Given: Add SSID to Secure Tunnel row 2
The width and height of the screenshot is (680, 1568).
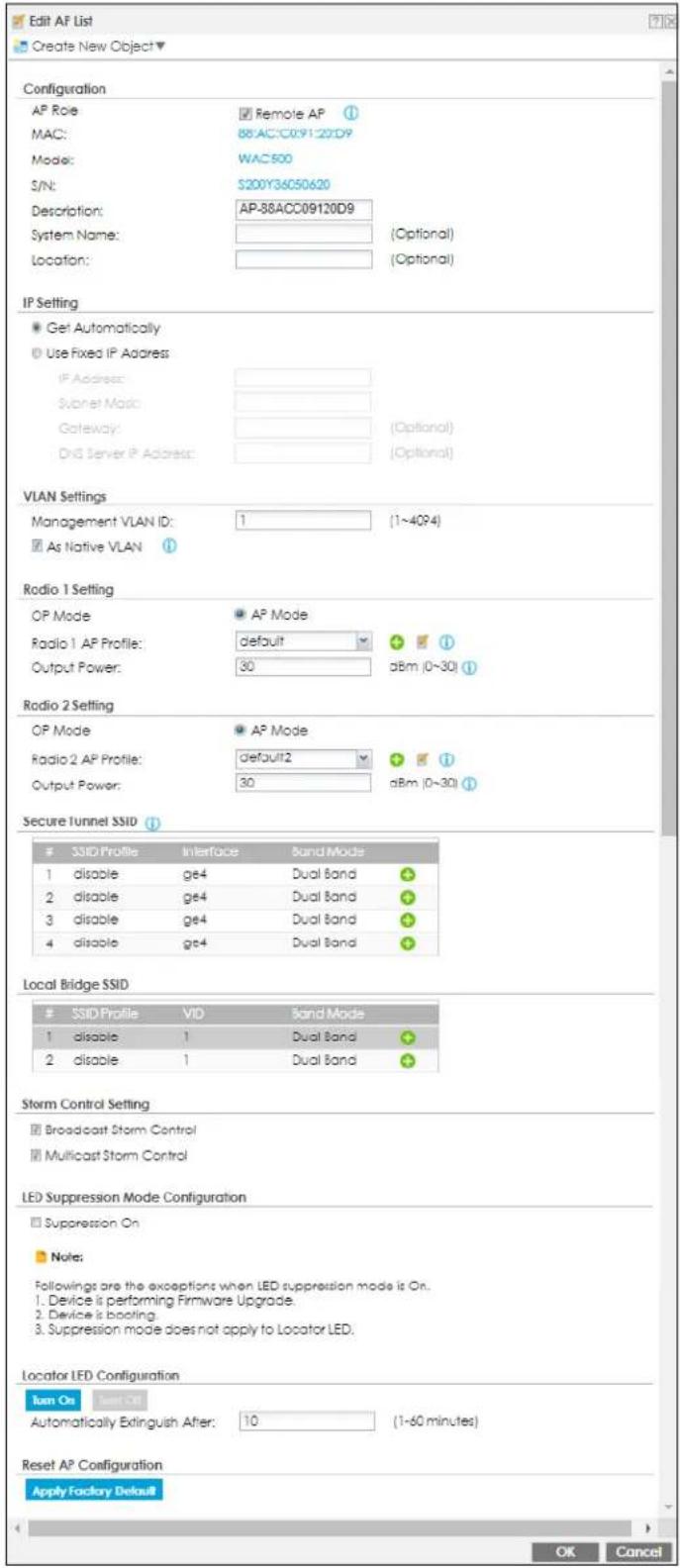Looking at the screenshot, I should point(408,898).
